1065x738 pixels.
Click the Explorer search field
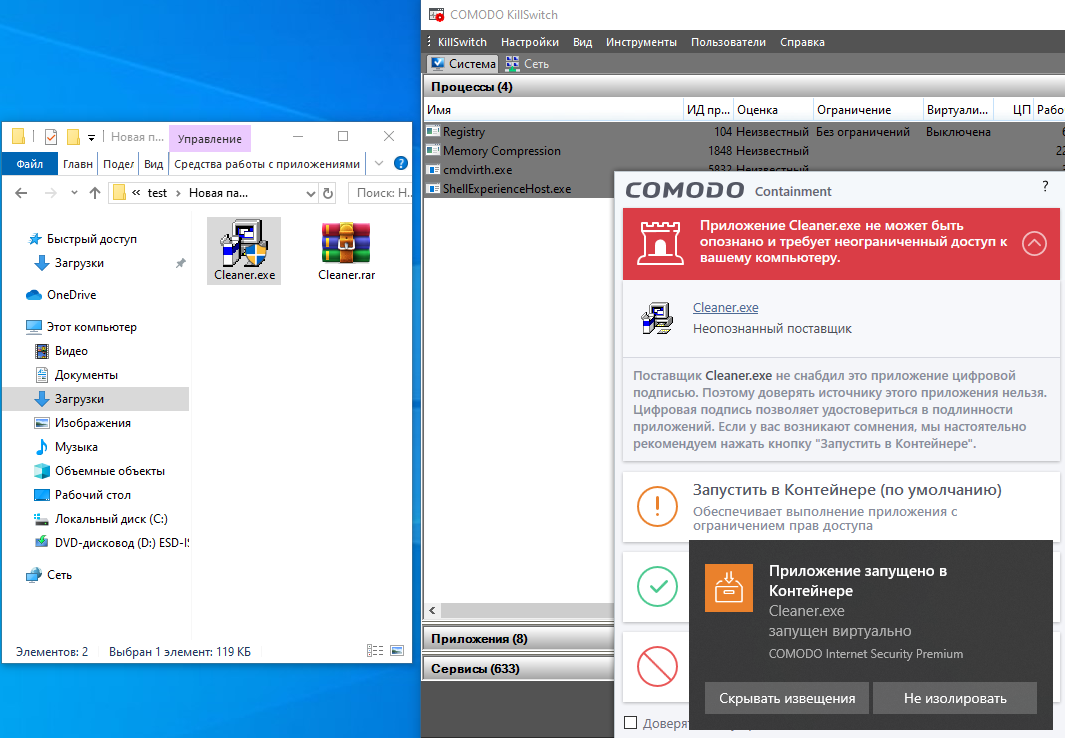380,193
